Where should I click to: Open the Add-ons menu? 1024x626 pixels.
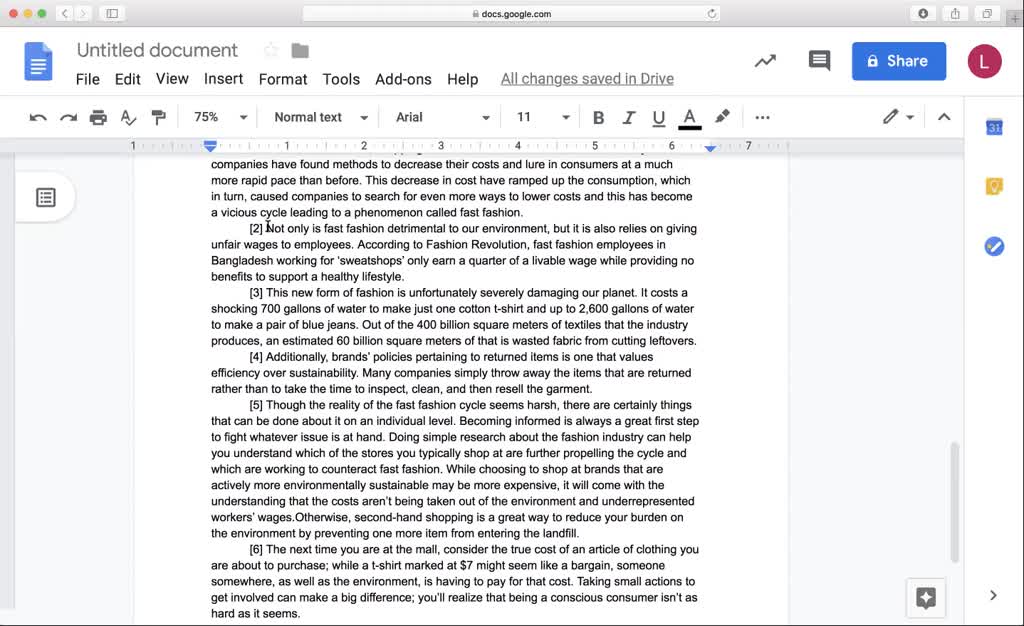[x=403, y=79]
